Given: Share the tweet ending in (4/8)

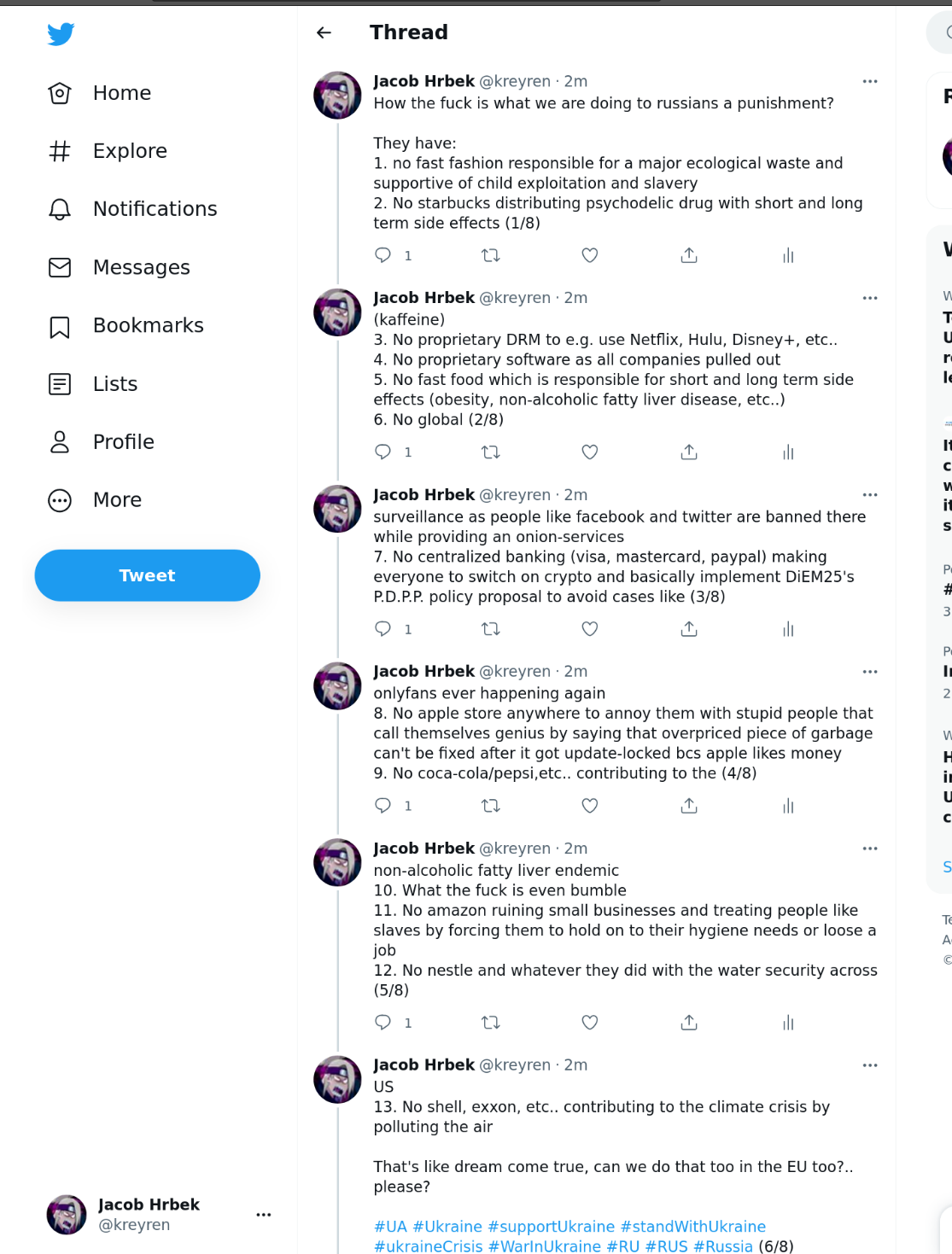Looking at the screenshot, I should coord(689,806).
